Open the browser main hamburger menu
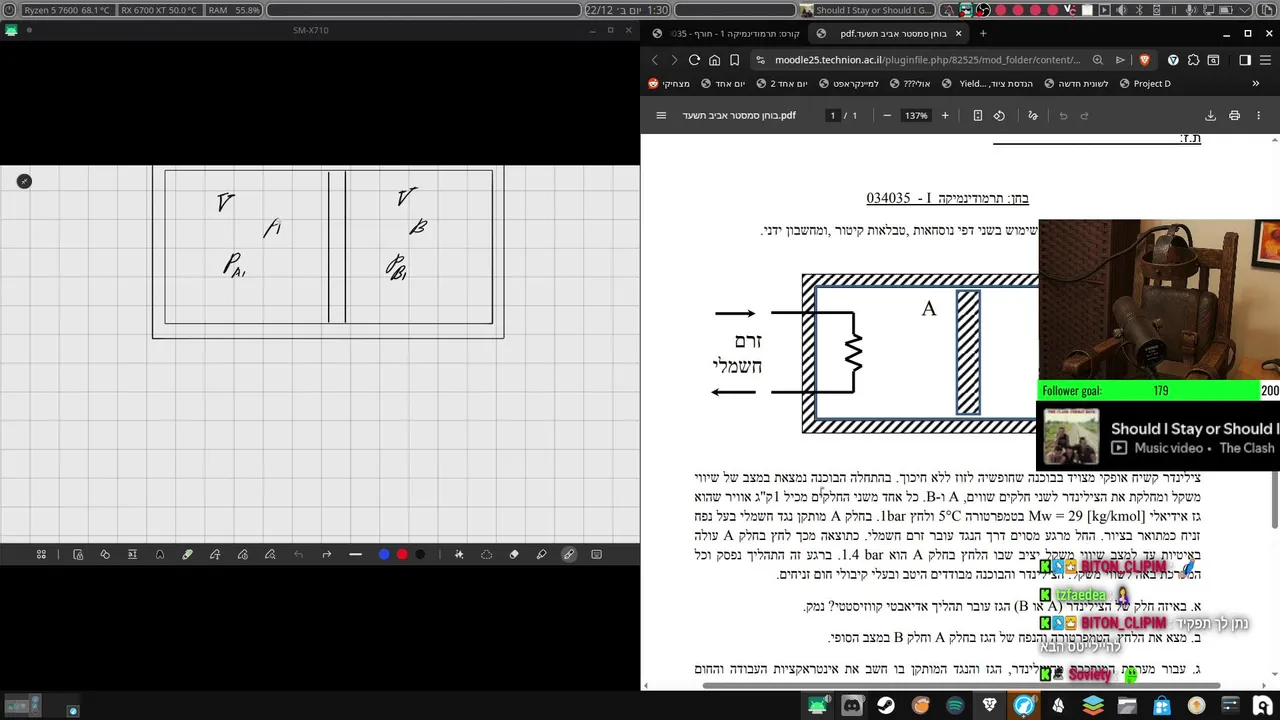This screenshot has height=720, width=1280. tap(1265, 60)
